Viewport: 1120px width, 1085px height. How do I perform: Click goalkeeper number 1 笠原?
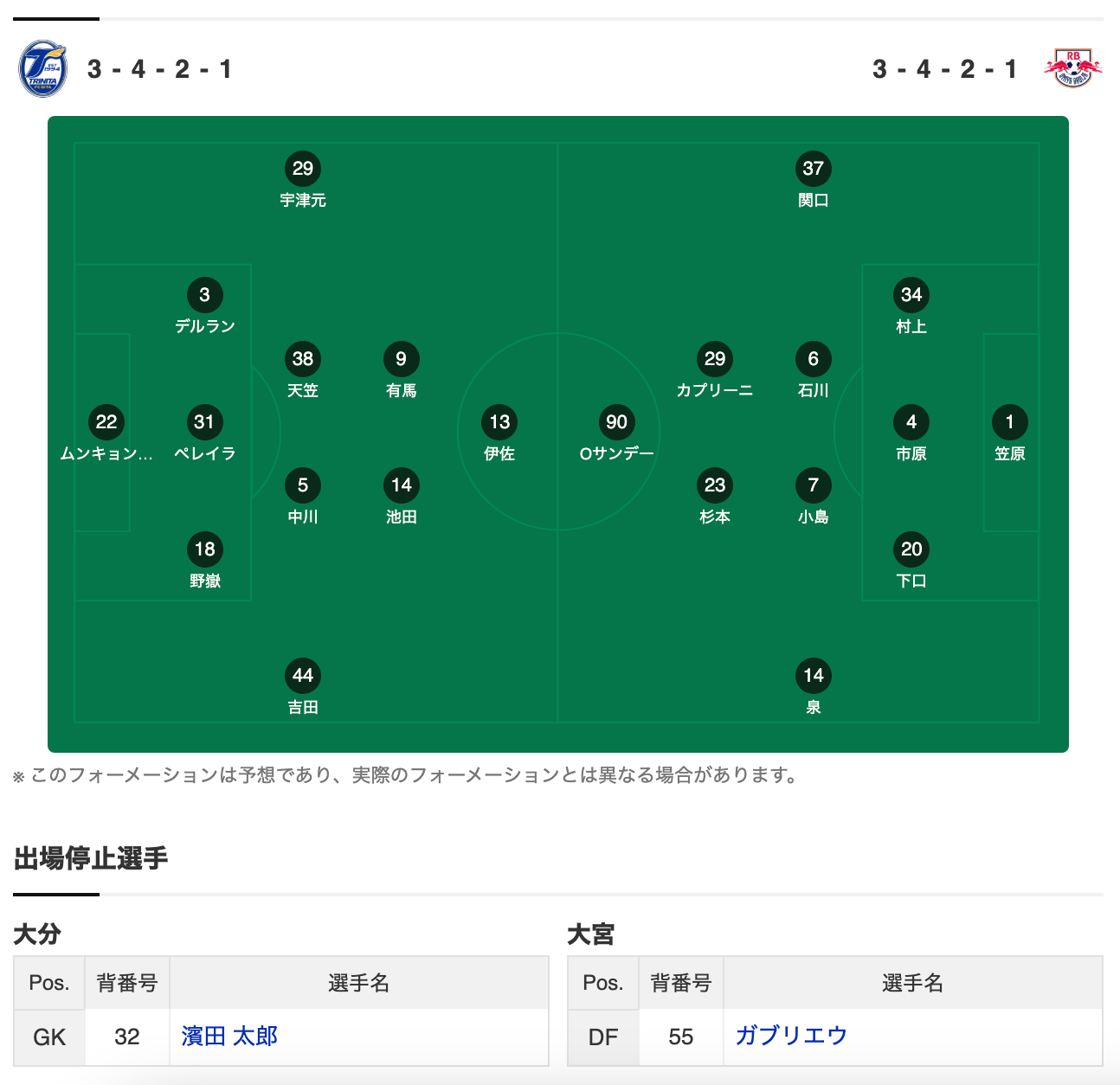(x=1010, y=433)
